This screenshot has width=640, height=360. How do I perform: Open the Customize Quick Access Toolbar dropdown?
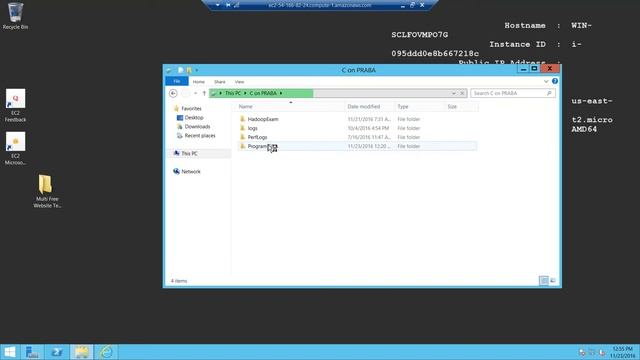196,70
